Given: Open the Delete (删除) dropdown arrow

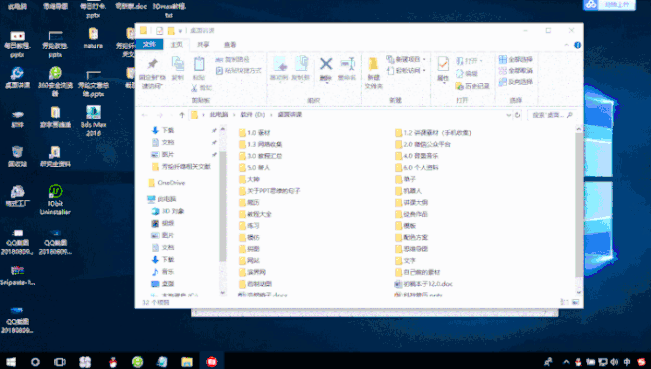Looking at the screenshot, I should [x=326, y=83].
